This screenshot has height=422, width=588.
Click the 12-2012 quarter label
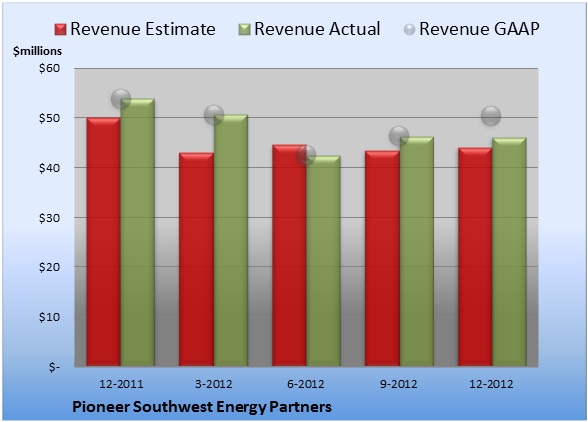[491, 384]
